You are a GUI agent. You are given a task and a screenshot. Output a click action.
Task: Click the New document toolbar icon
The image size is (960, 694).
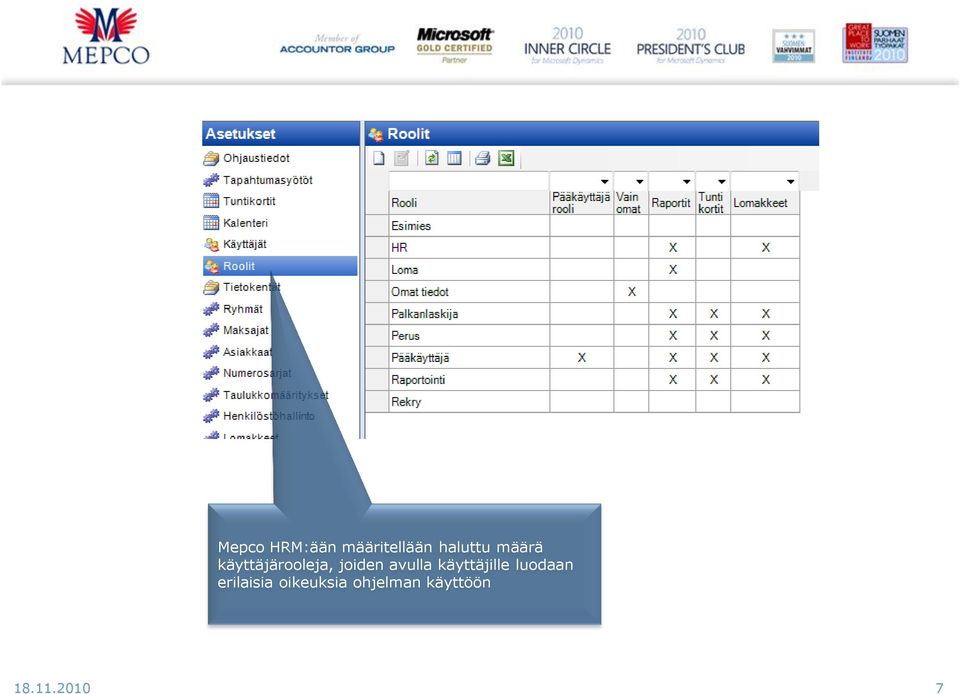click(x=379, y=159)
